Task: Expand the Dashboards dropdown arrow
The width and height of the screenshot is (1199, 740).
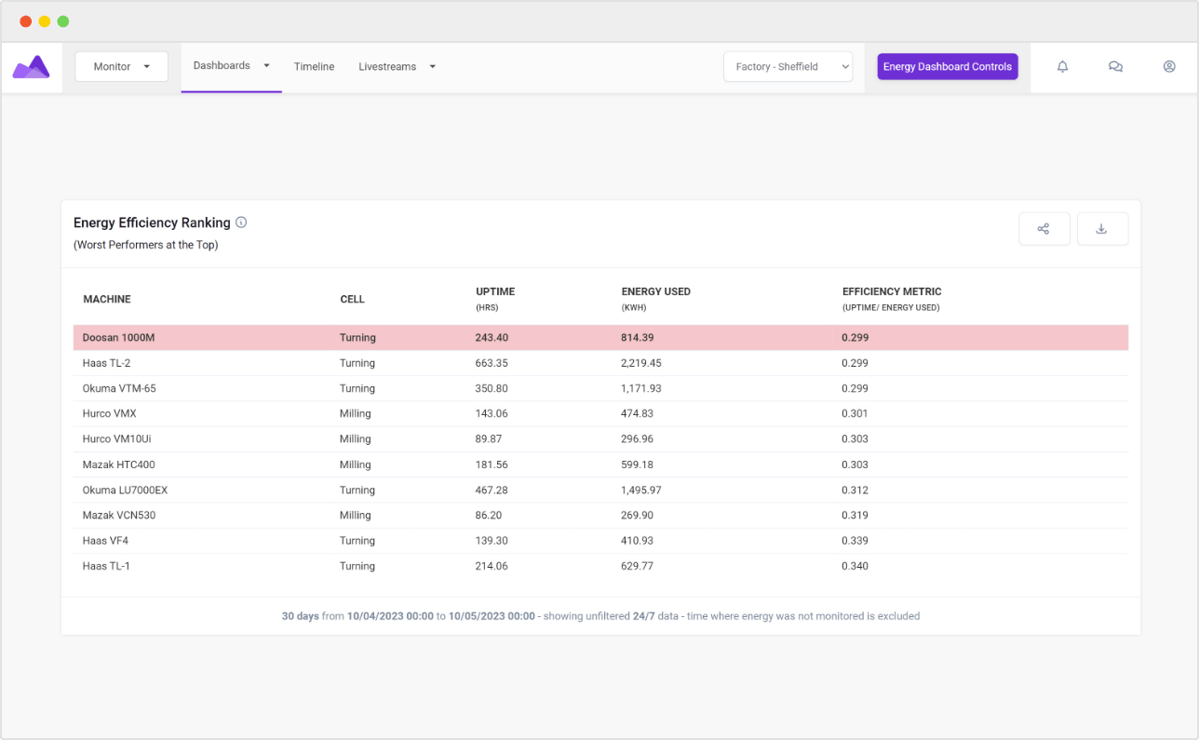Action: (x=265, y=65)
